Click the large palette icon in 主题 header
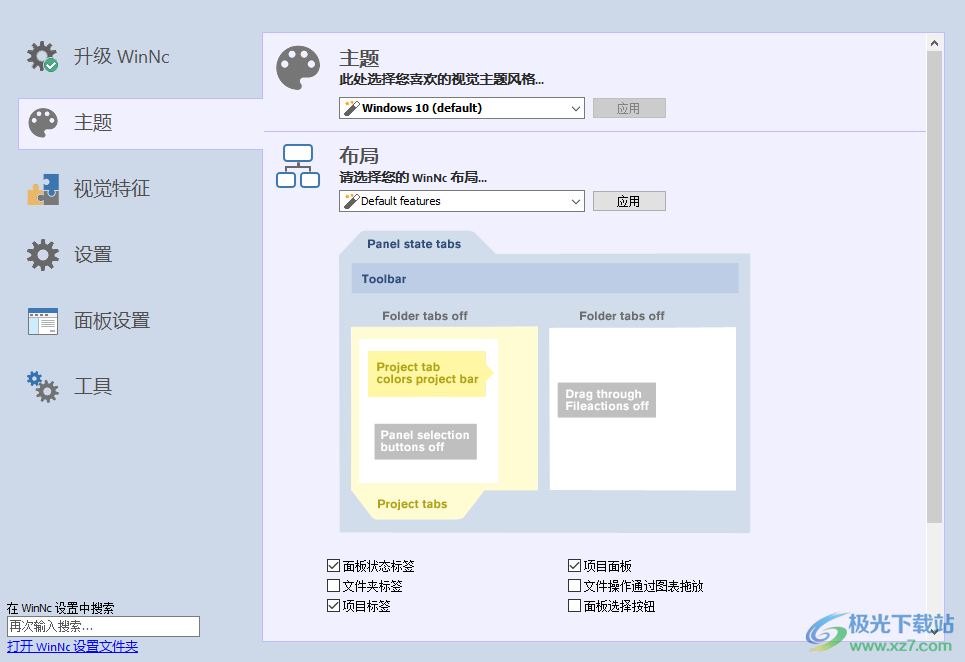The height and width of the screenshot is (662, 965). pyautogui.click(x=298, y=68)
